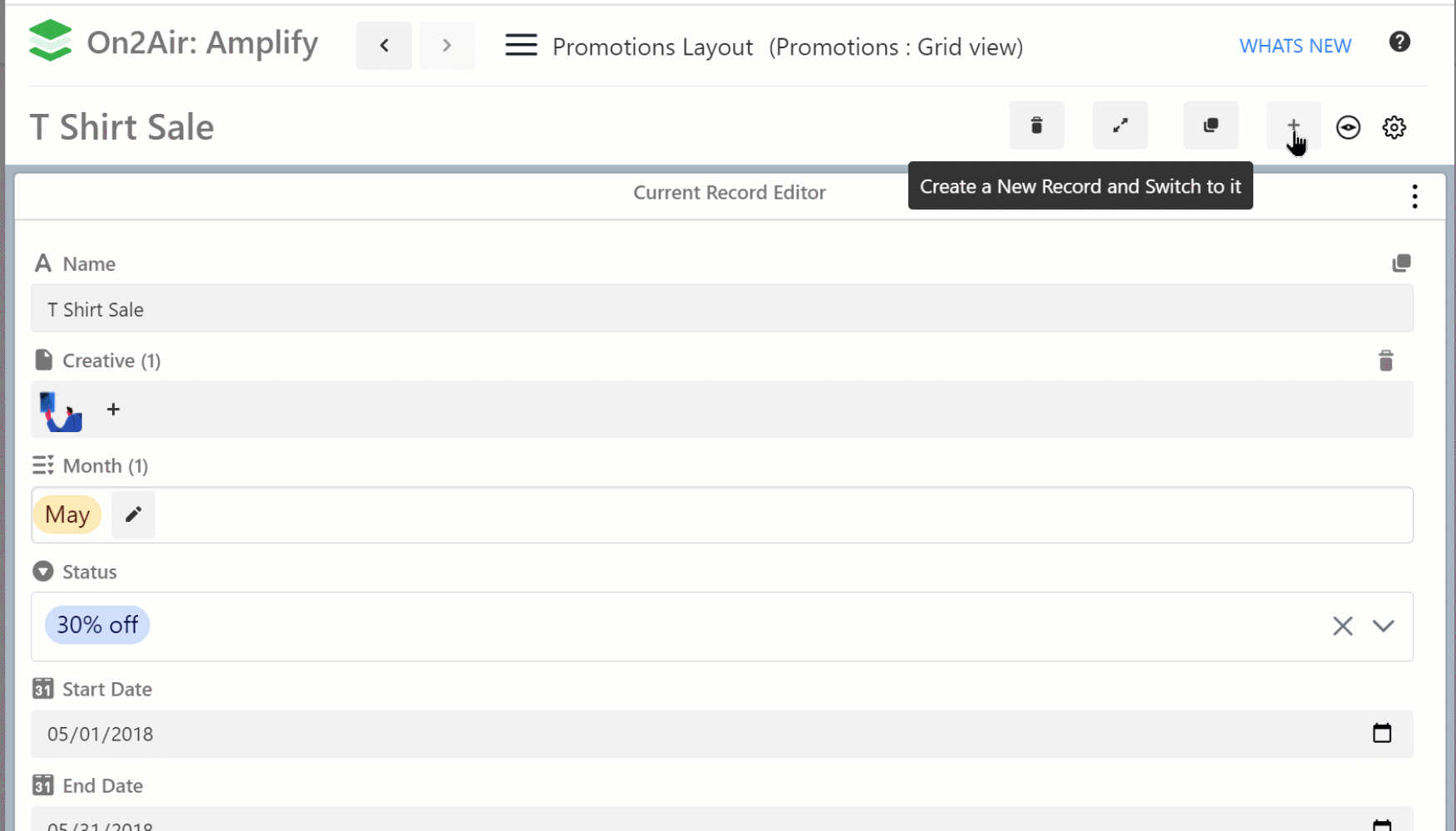Open the WHATS NEW link
Image resolution: width=1456 pixels, height=831 pixels.
point(1295,47)
